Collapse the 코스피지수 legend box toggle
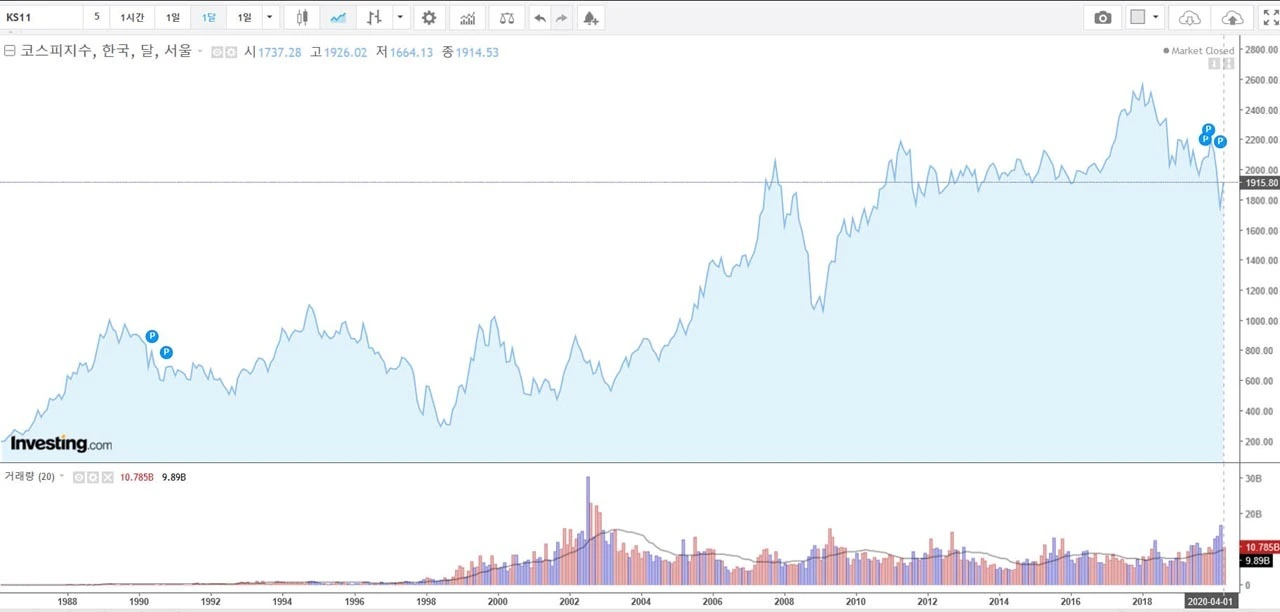 click(10, 51)
